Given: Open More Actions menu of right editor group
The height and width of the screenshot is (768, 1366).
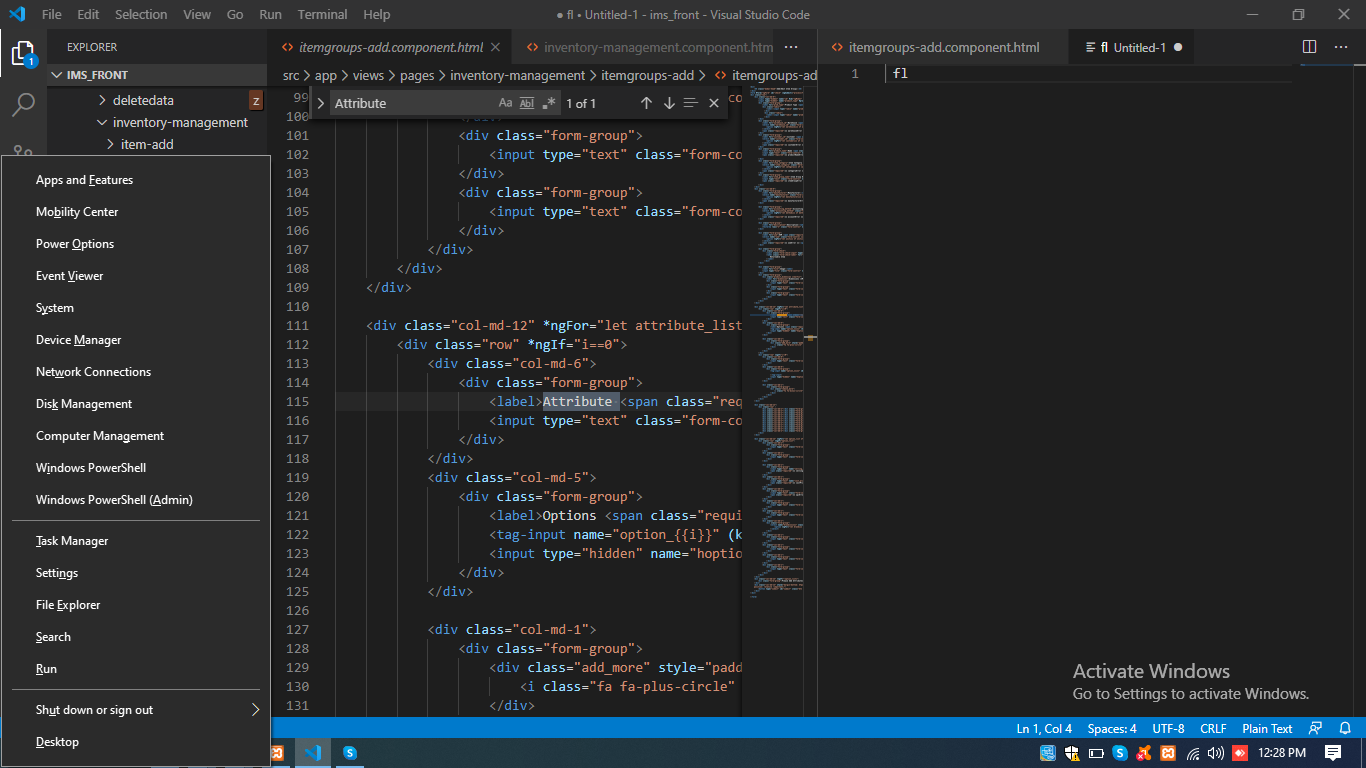Looking at the screenshot, I should (x=1341, y=47).
